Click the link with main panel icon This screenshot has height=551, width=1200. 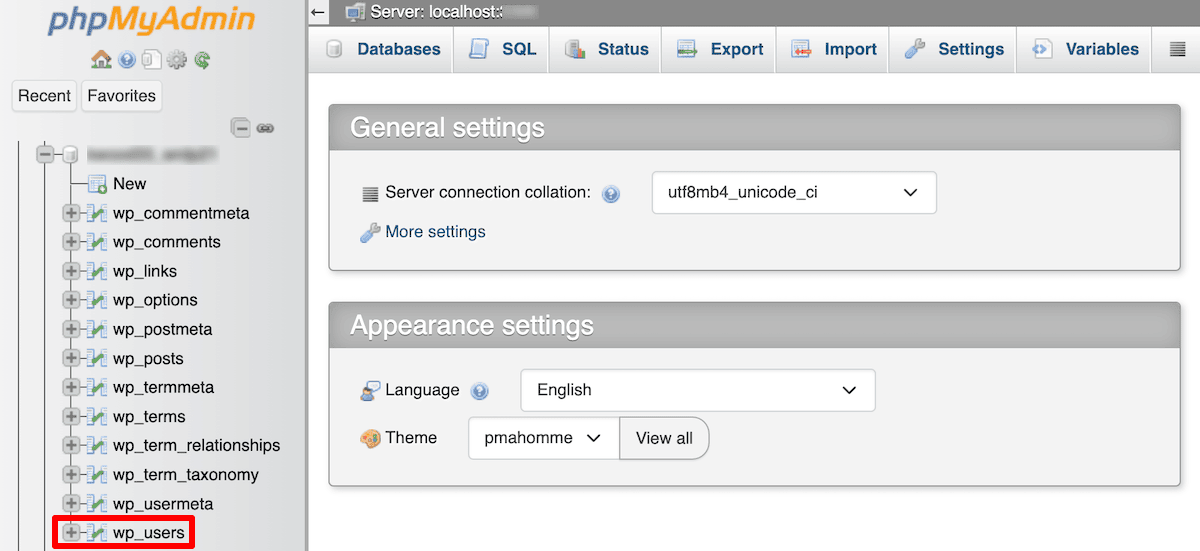click(265, 127)
